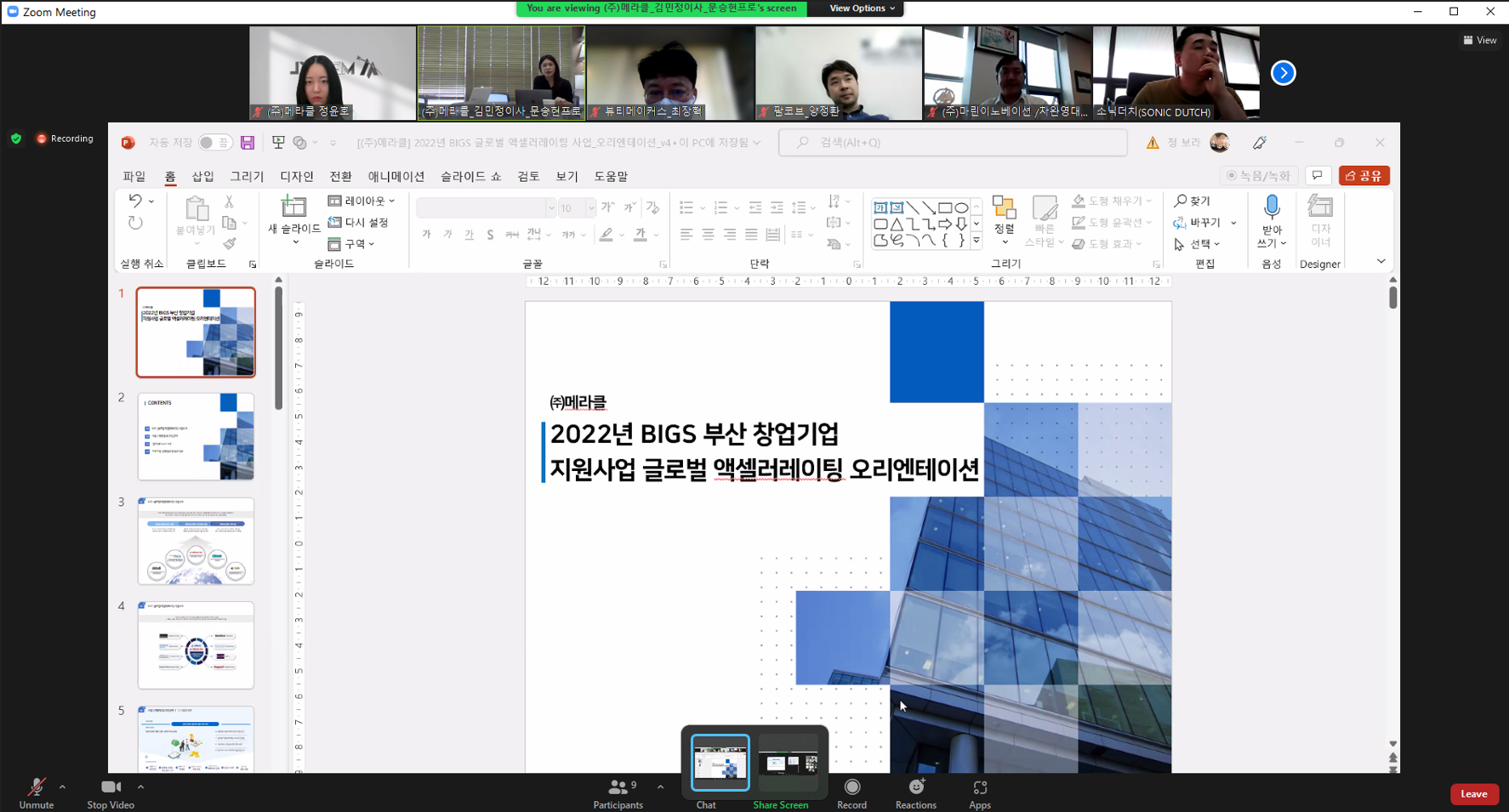Image resolution: width=1509 pixels, height=812 pixels.
Task: Click the Find button in Editing group
Action: tap(1193, 201)
